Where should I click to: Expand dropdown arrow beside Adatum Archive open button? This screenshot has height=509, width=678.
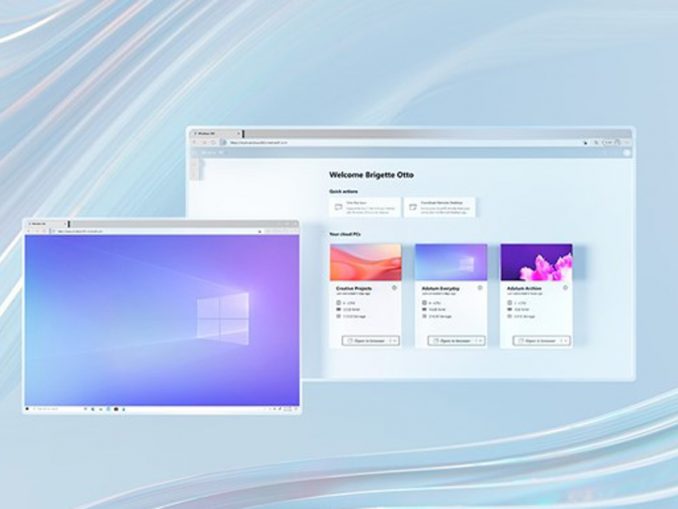click(565, 341)
